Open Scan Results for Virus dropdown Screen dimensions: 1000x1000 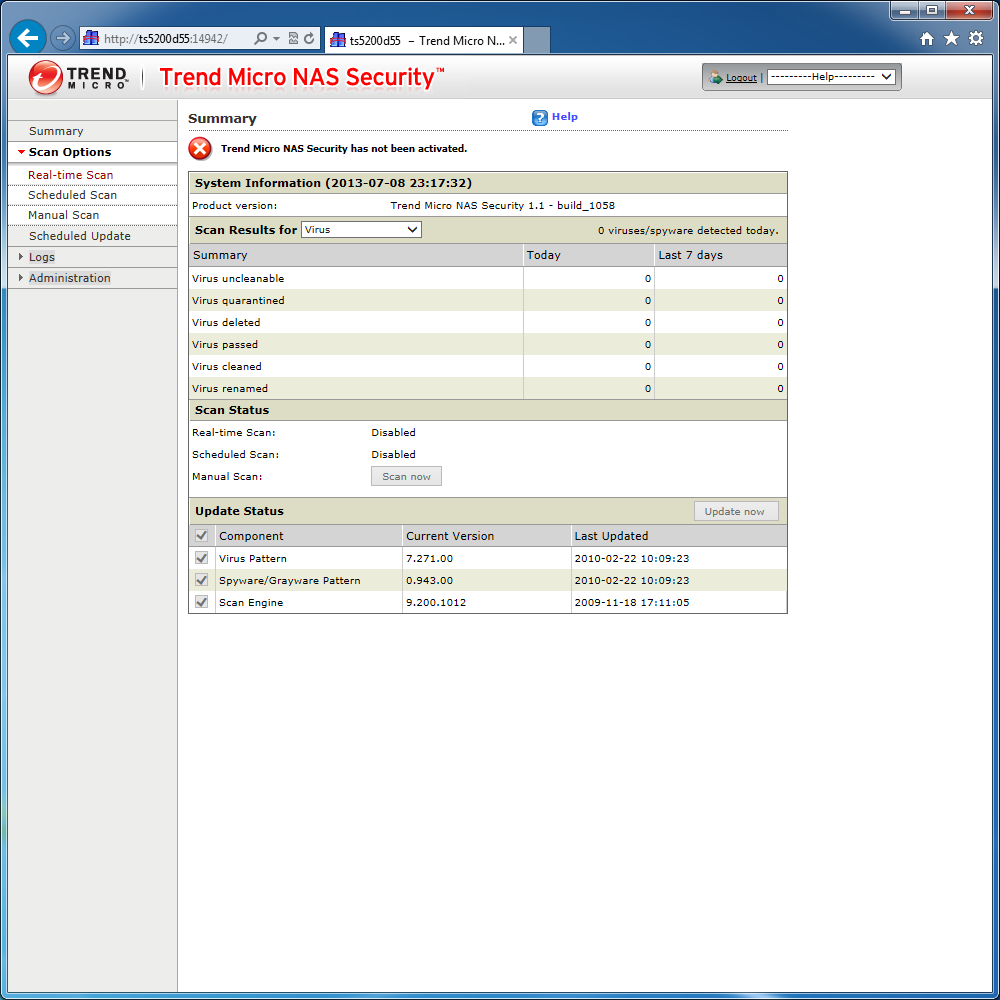(x=362, y=230)
